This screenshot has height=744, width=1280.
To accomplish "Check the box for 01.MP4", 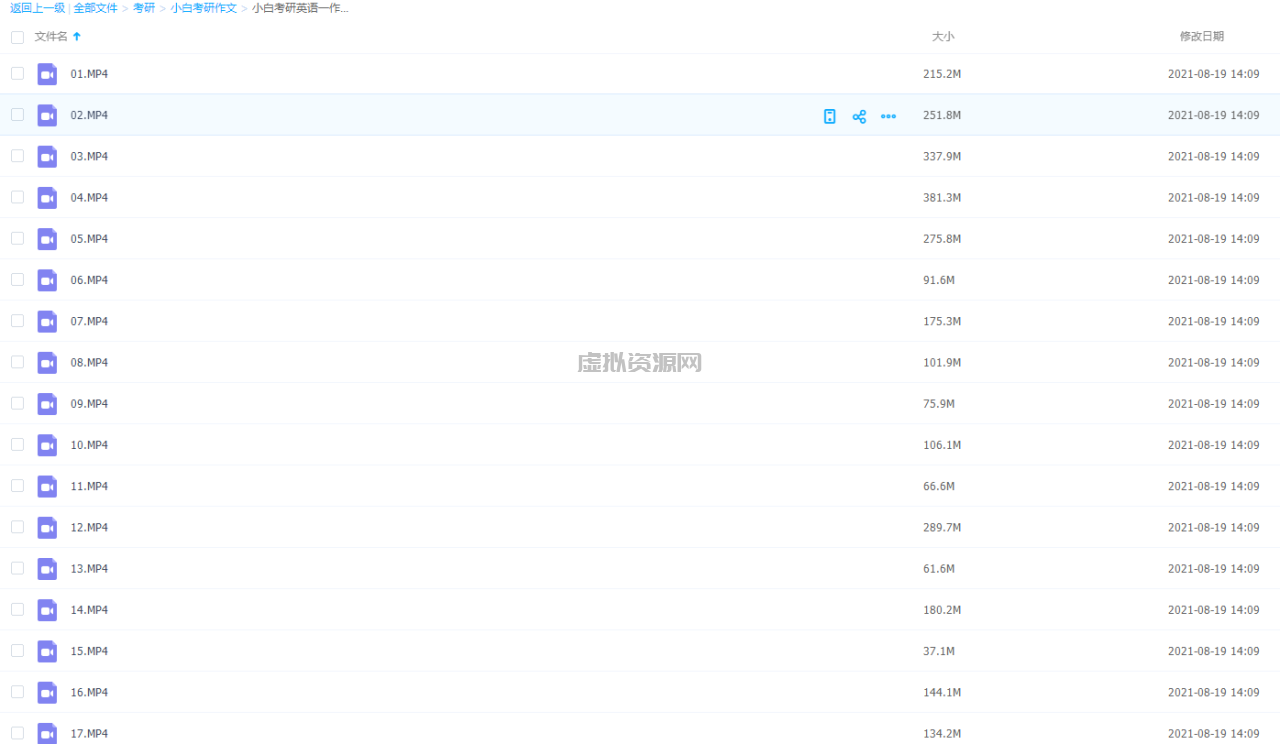I will (x=17, y=73).
